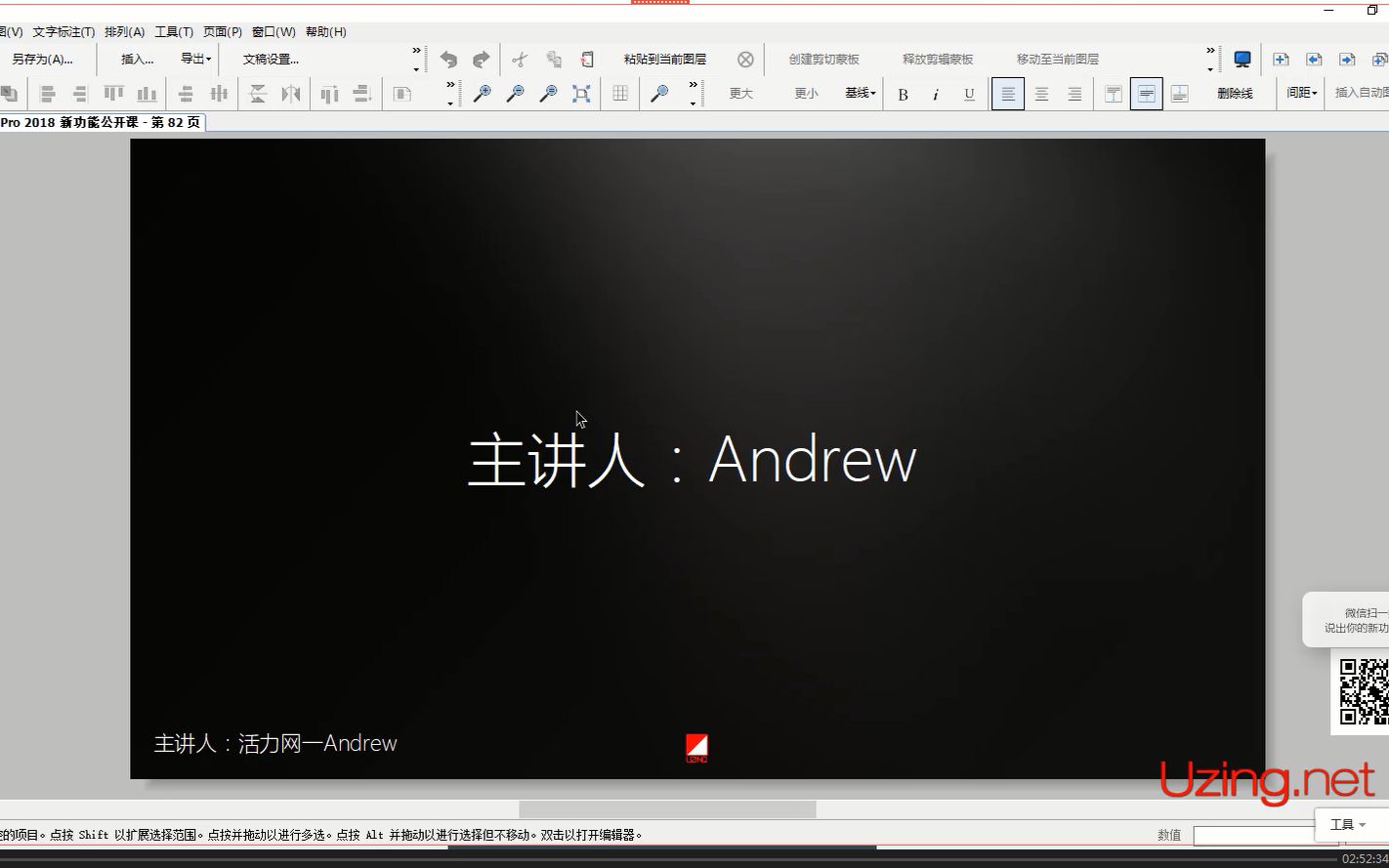Toggle italic text formatting
This screenshot has width=1389, height=868.
[936, 94]
